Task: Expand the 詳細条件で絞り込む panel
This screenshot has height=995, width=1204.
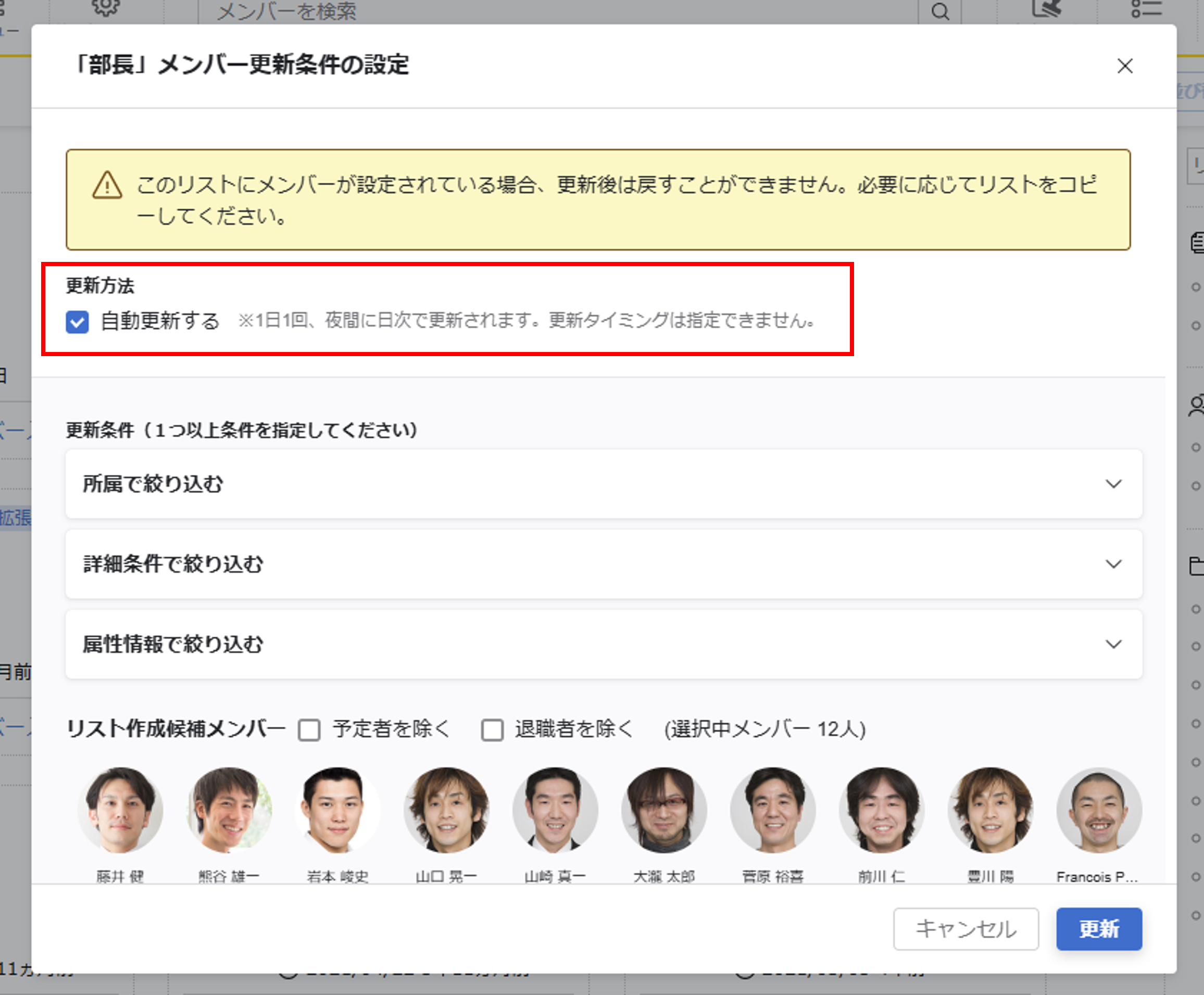Action: click(x=1113, y=564)
